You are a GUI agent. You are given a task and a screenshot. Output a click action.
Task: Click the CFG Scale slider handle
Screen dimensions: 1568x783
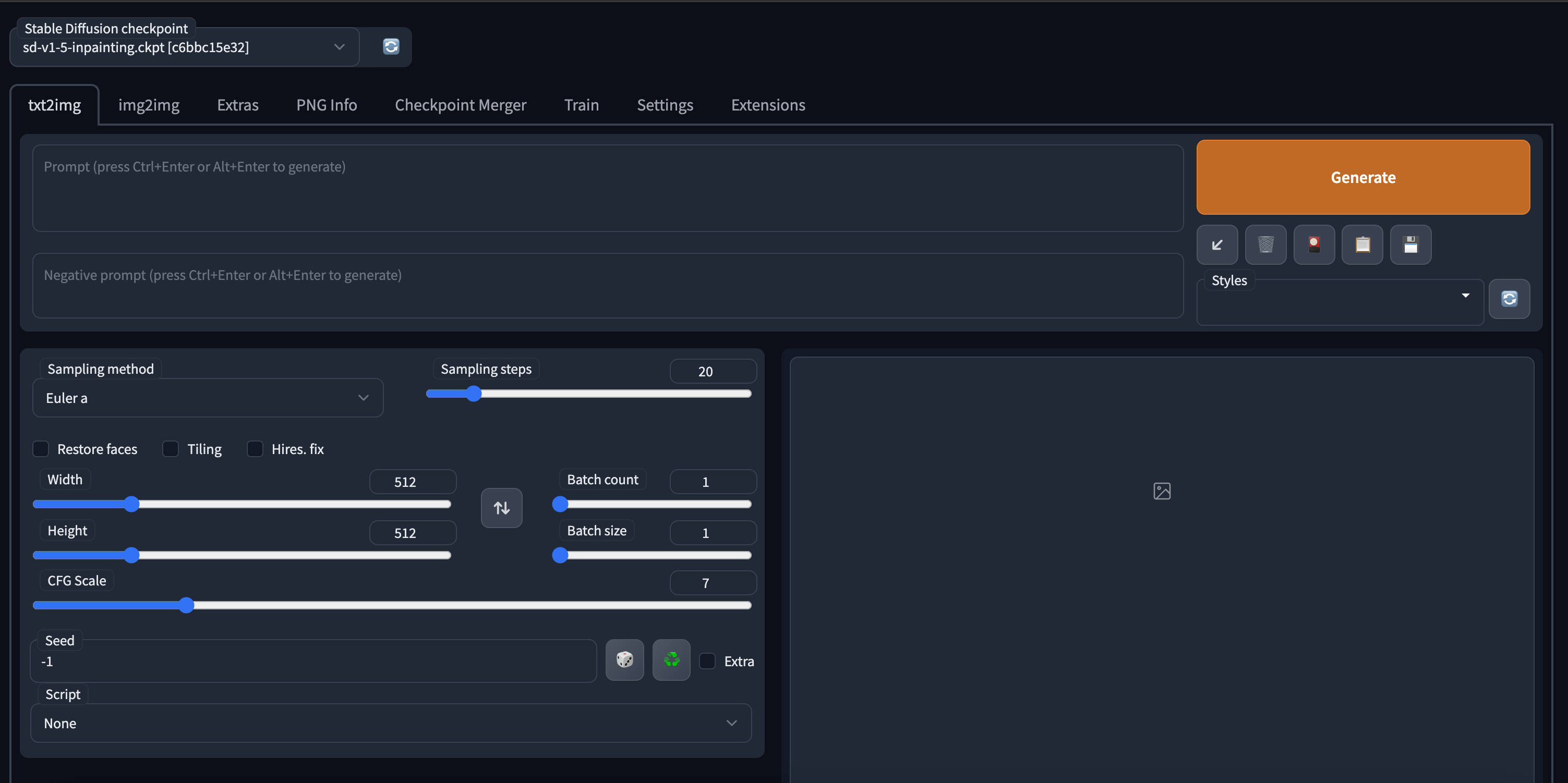point(186,605)
